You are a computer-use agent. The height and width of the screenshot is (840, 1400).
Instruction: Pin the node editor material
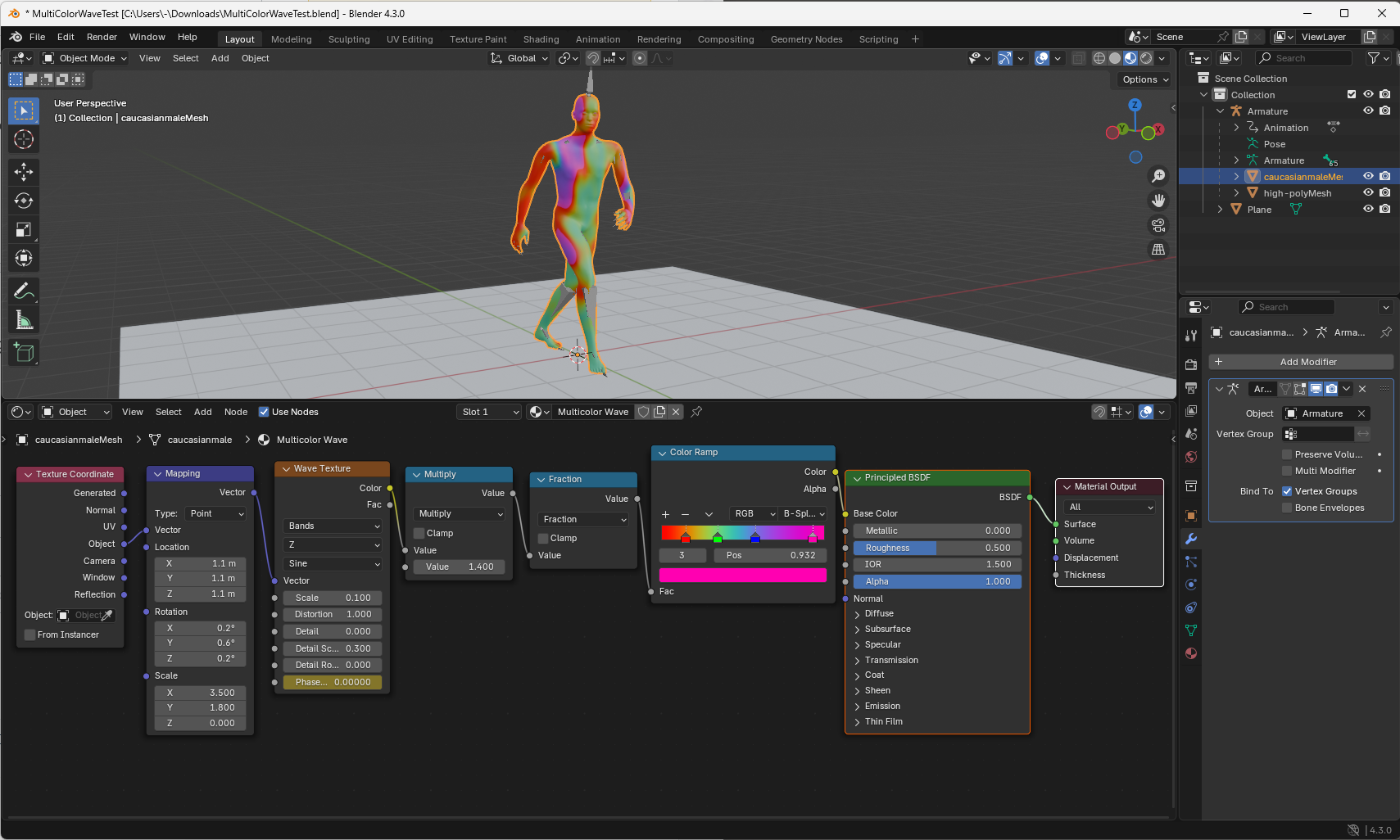[696, 412]
